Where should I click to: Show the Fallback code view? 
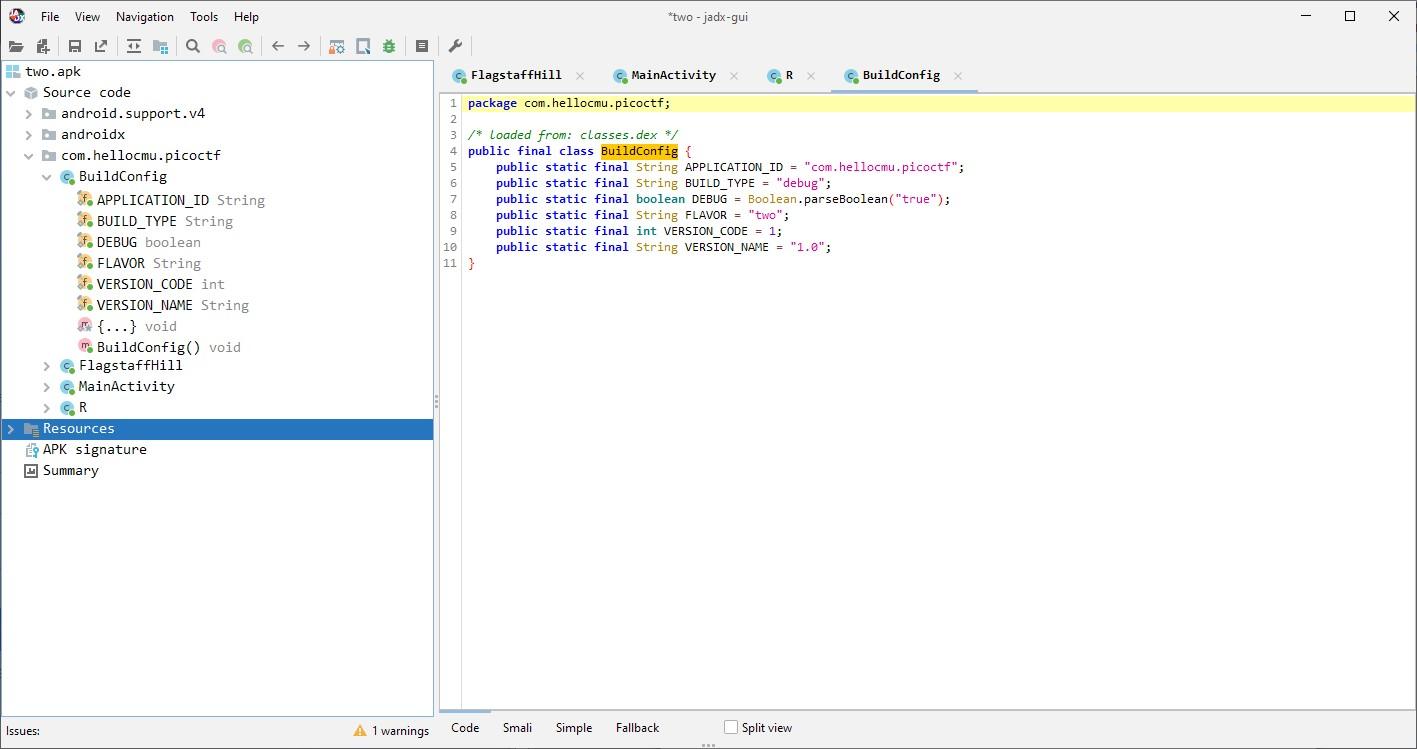(637, 728)
